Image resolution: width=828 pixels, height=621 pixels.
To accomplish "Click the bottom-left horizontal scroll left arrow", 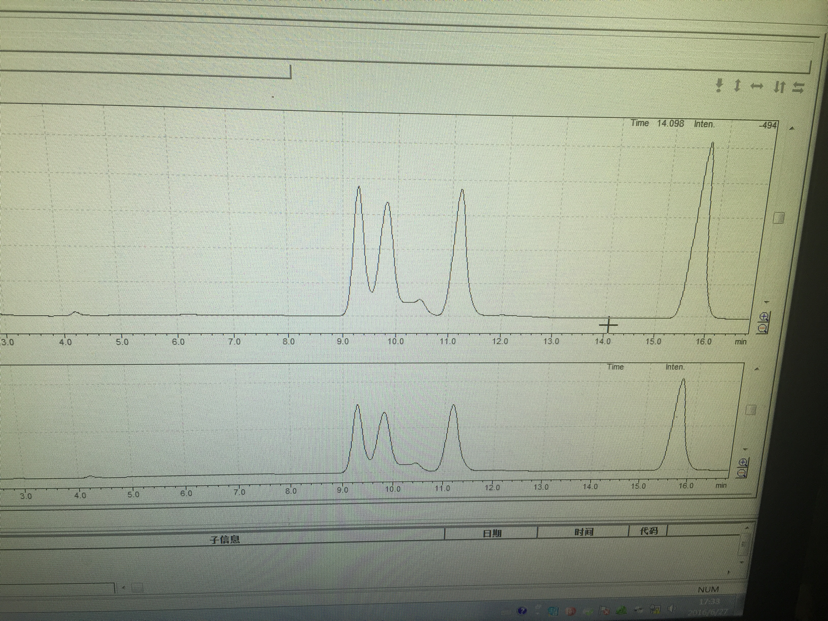I will [x=123, y=587].
